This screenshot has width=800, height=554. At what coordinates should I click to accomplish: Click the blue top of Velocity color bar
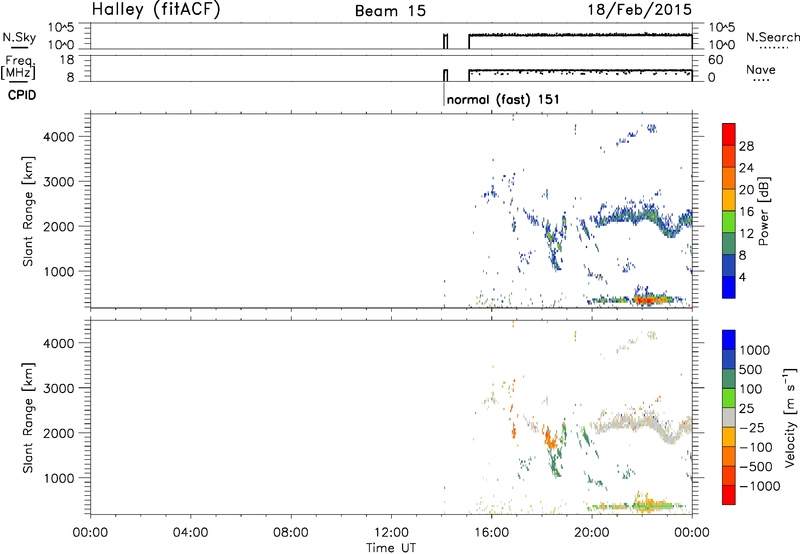pos(729,340)
